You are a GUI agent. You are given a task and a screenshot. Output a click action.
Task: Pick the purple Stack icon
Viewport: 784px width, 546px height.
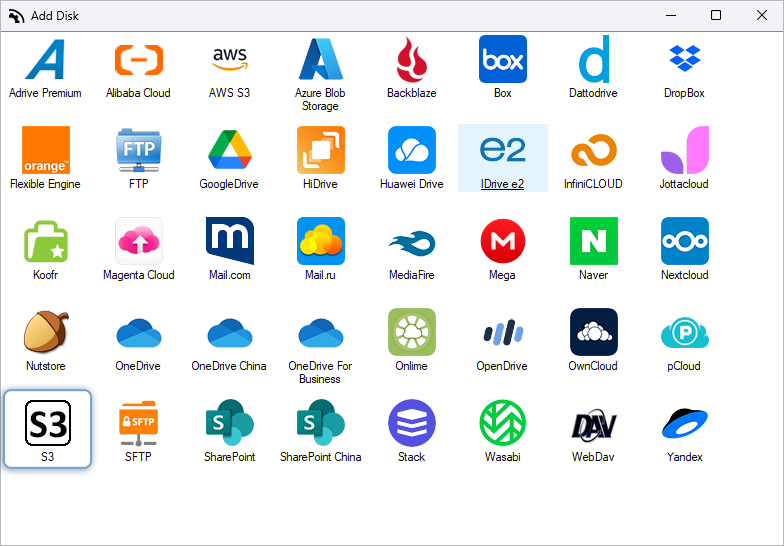tap(412, 423)
